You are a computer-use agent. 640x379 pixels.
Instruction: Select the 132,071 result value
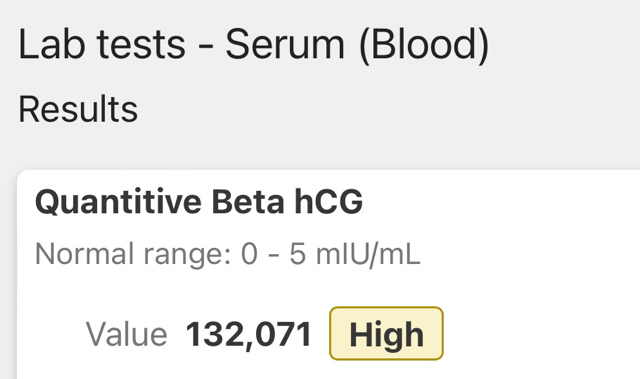249,335
